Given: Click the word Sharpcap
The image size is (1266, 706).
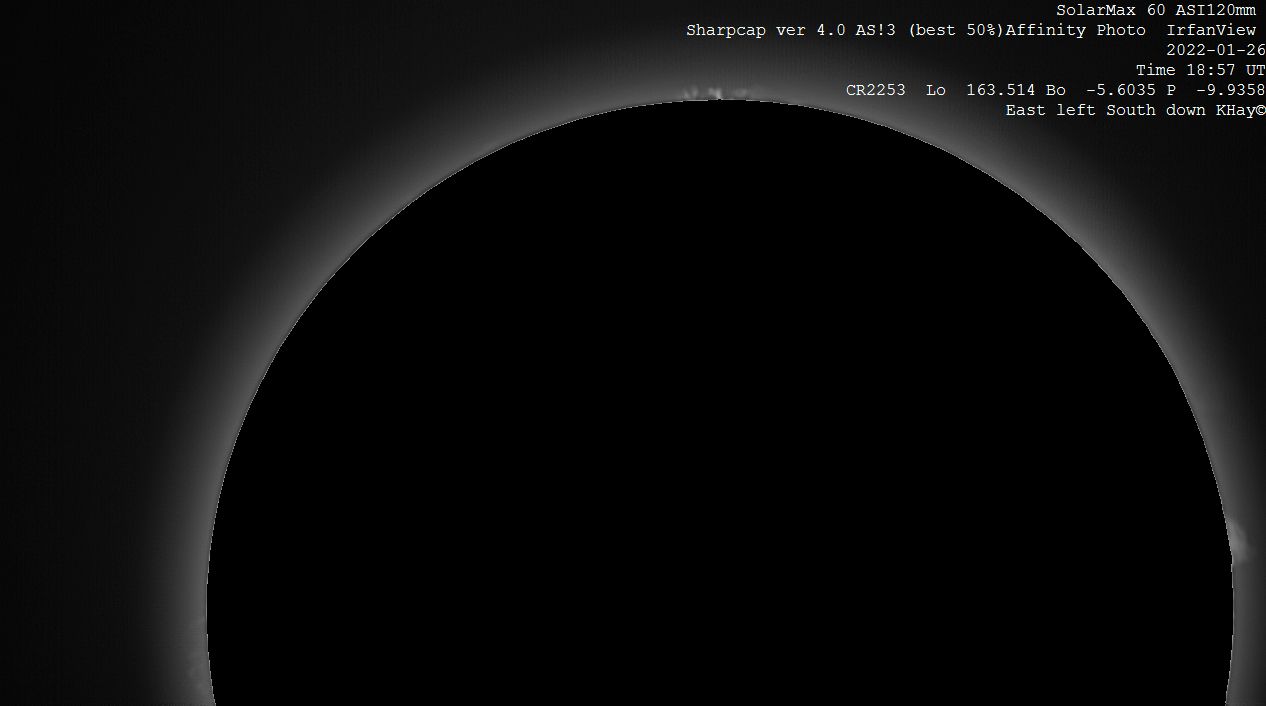Looking at the screenshot, I should point(726,30).
